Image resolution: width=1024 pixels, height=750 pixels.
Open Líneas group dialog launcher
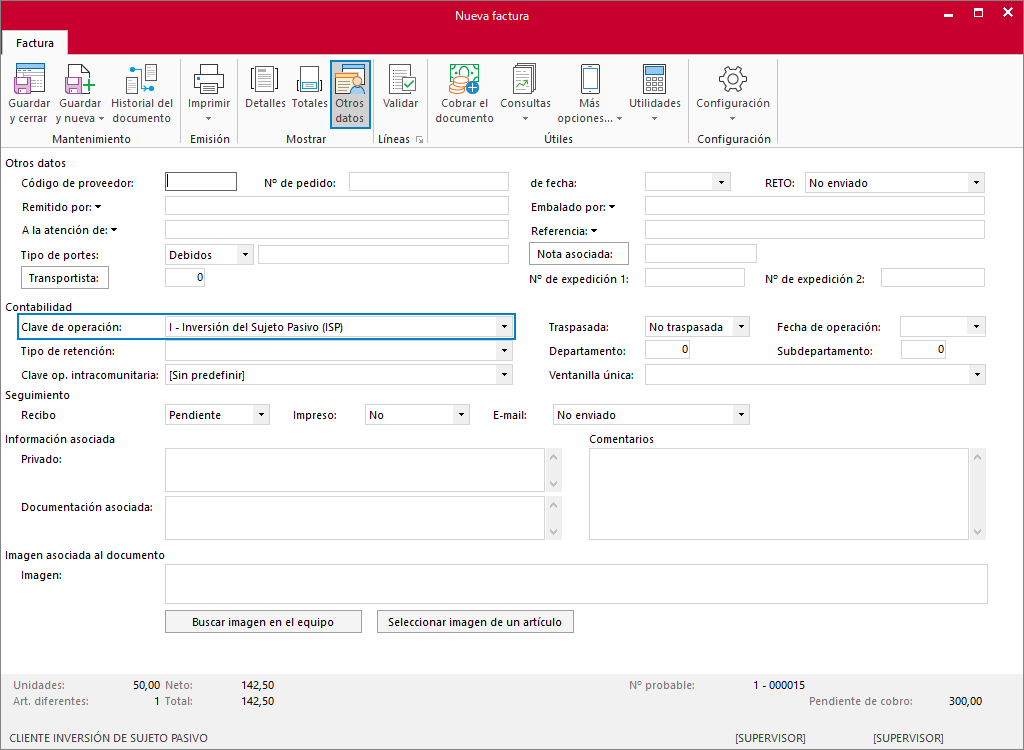pos(419,139)
